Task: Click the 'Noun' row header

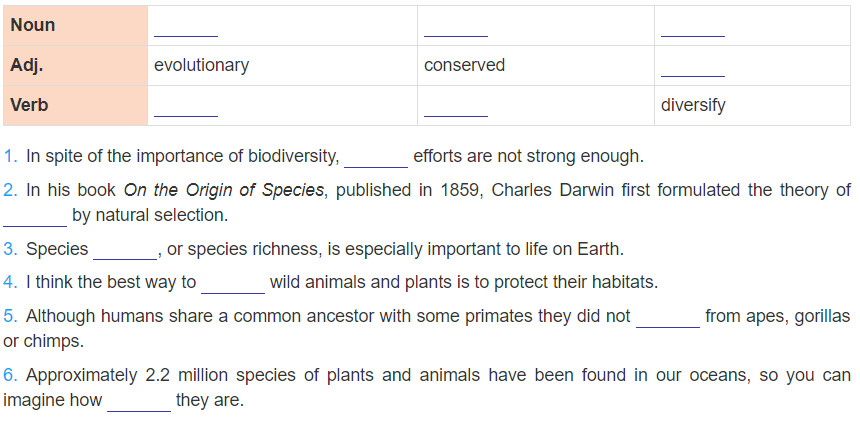Action: pyautogui.click(x=32, y=25)
